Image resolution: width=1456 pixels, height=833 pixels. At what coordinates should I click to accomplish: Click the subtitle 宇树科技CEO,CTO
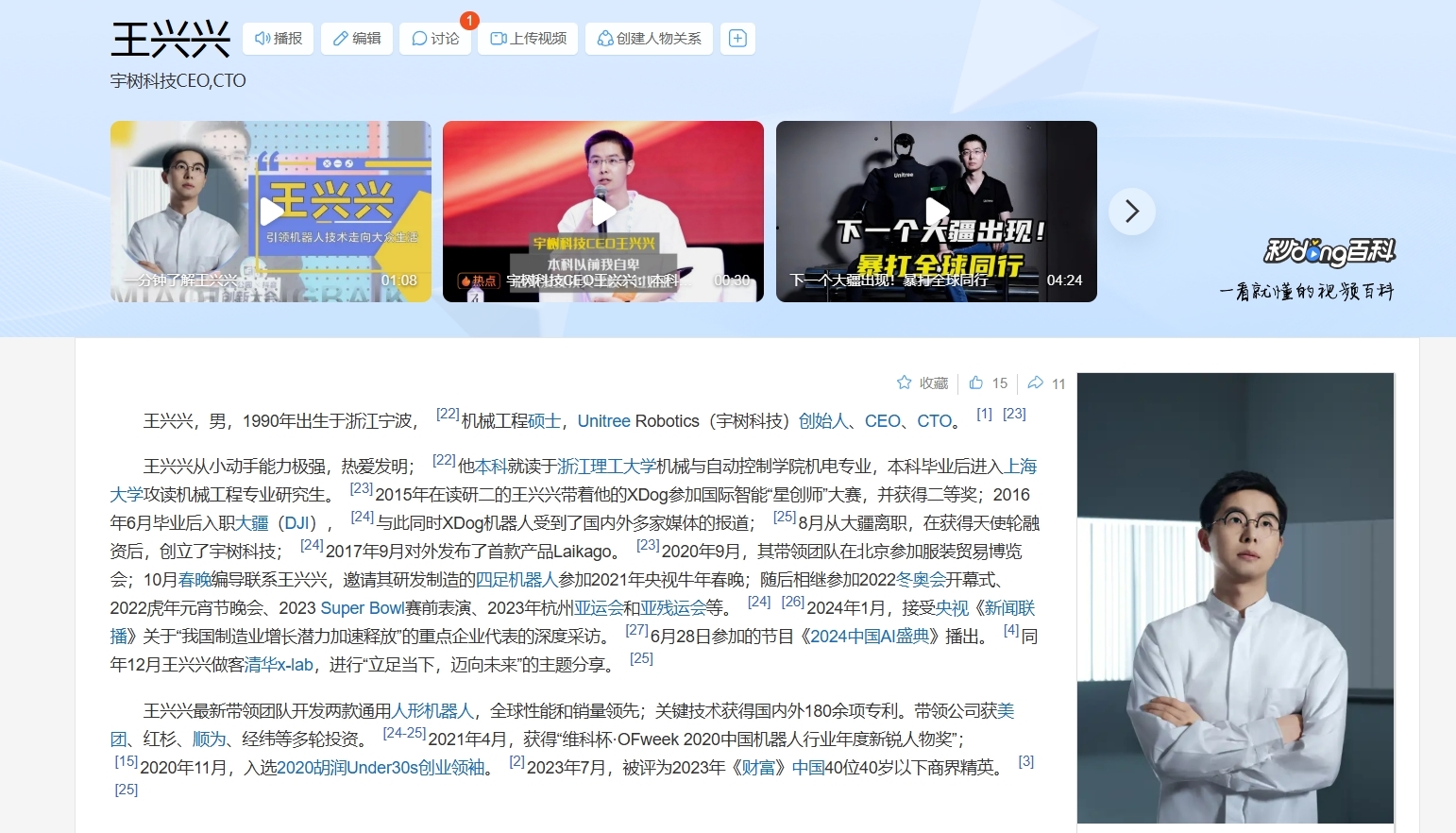click(x=178, y=81)
